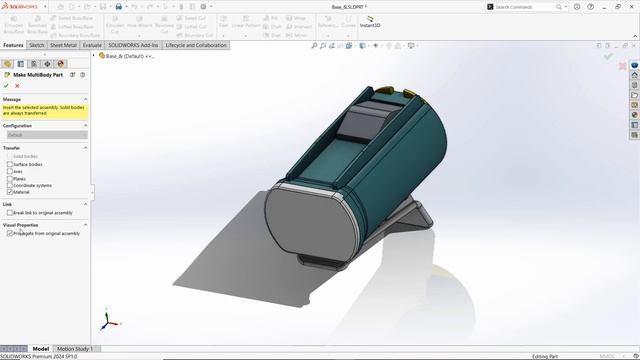
Task: Uncheck Propagate from original assembly
Action: [9, 233]
